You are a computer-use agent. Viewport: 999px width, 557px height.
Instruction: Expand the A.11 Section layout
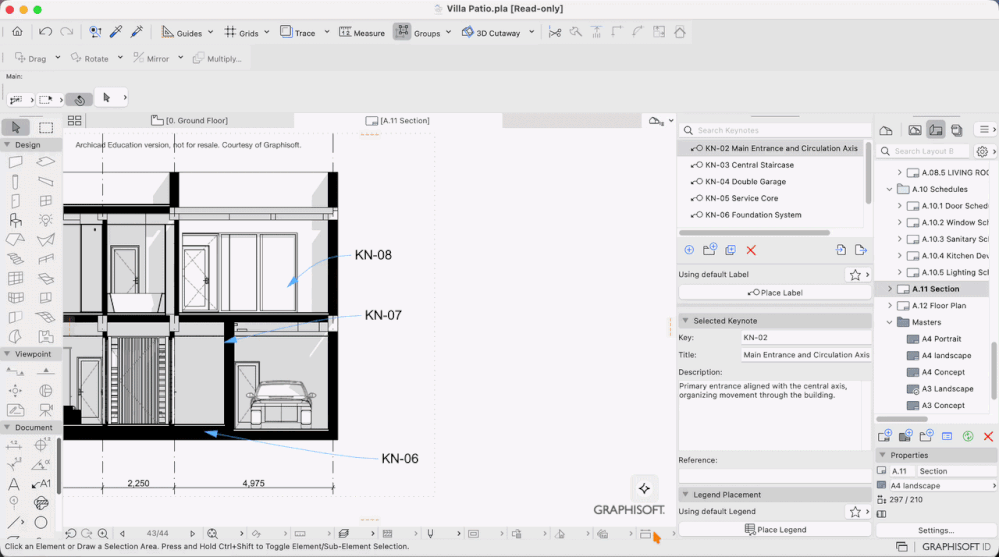coord(890,289)
